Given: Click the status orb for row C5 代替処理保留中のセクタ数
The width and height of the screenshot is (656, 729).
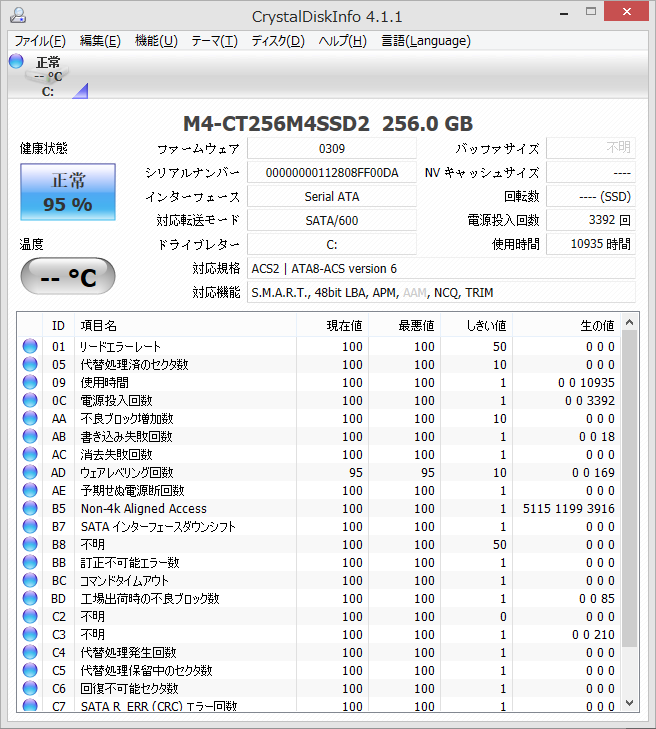Looking at the screenshot, I should (x=30, y=670).
